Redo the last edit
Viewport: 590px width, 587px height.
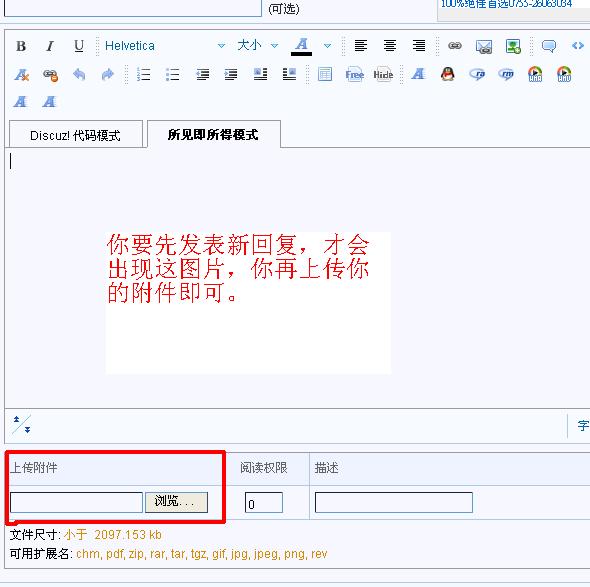click(108, 75)
